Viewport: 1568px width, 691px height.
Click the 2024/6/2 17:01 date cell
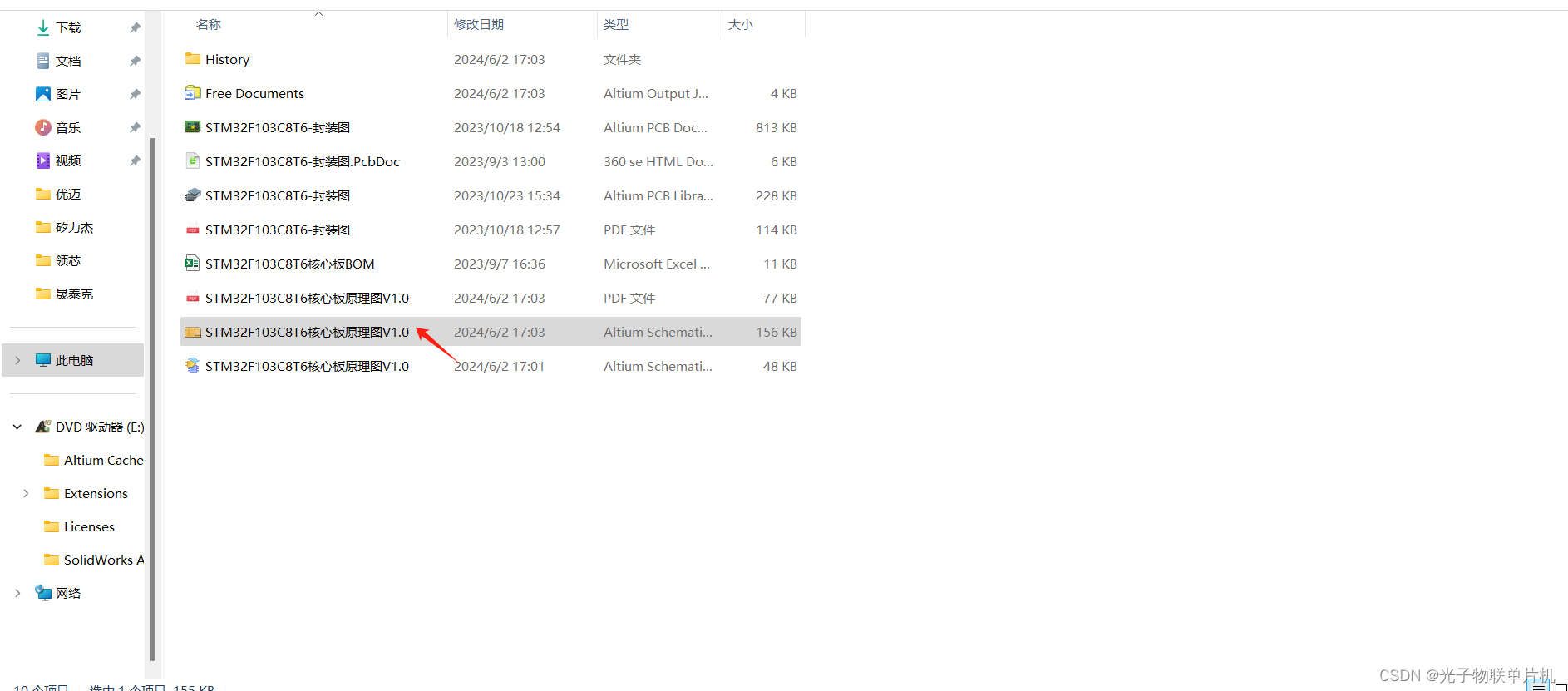click(x=499, y=367)
